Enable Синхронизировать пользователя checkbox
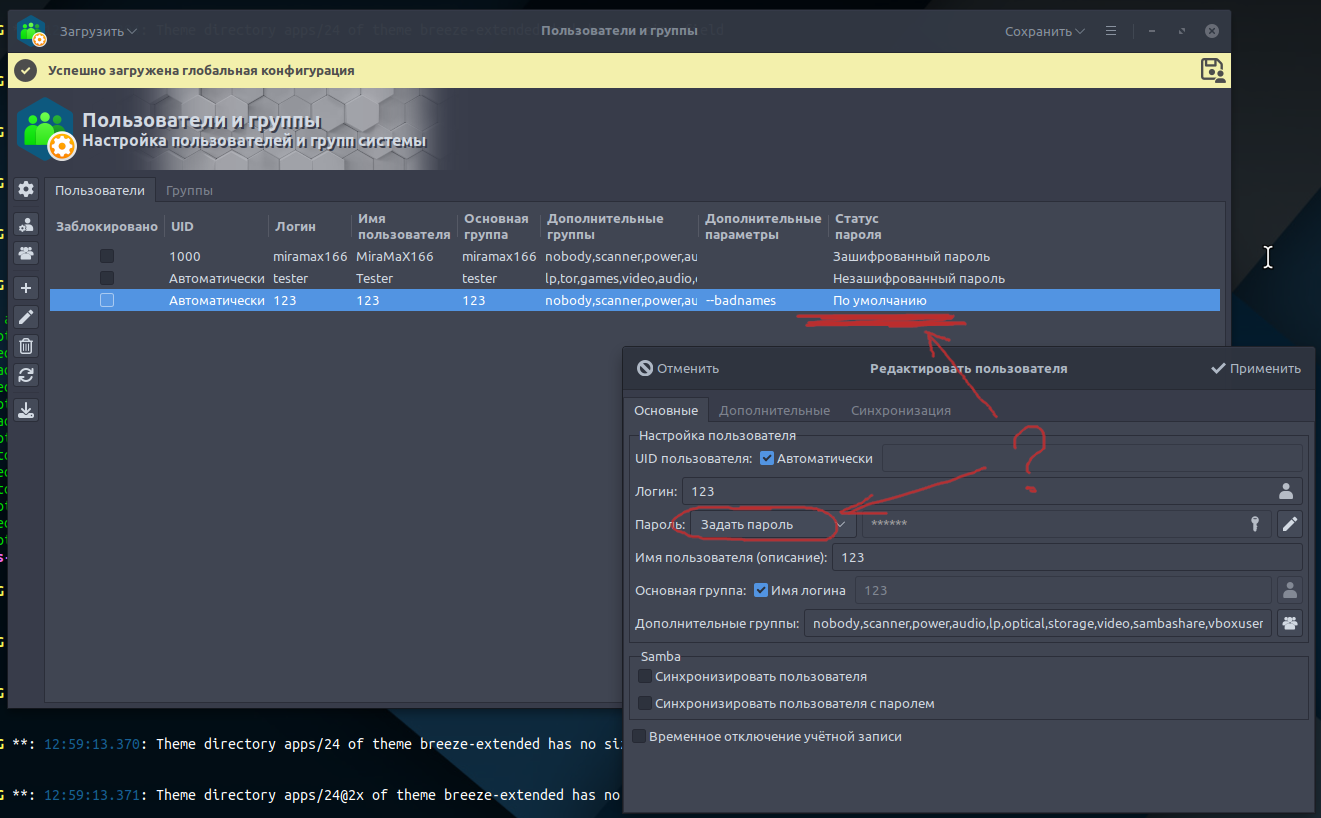Viewport: 1321px width, 818px height. click(x=645, y=677)
